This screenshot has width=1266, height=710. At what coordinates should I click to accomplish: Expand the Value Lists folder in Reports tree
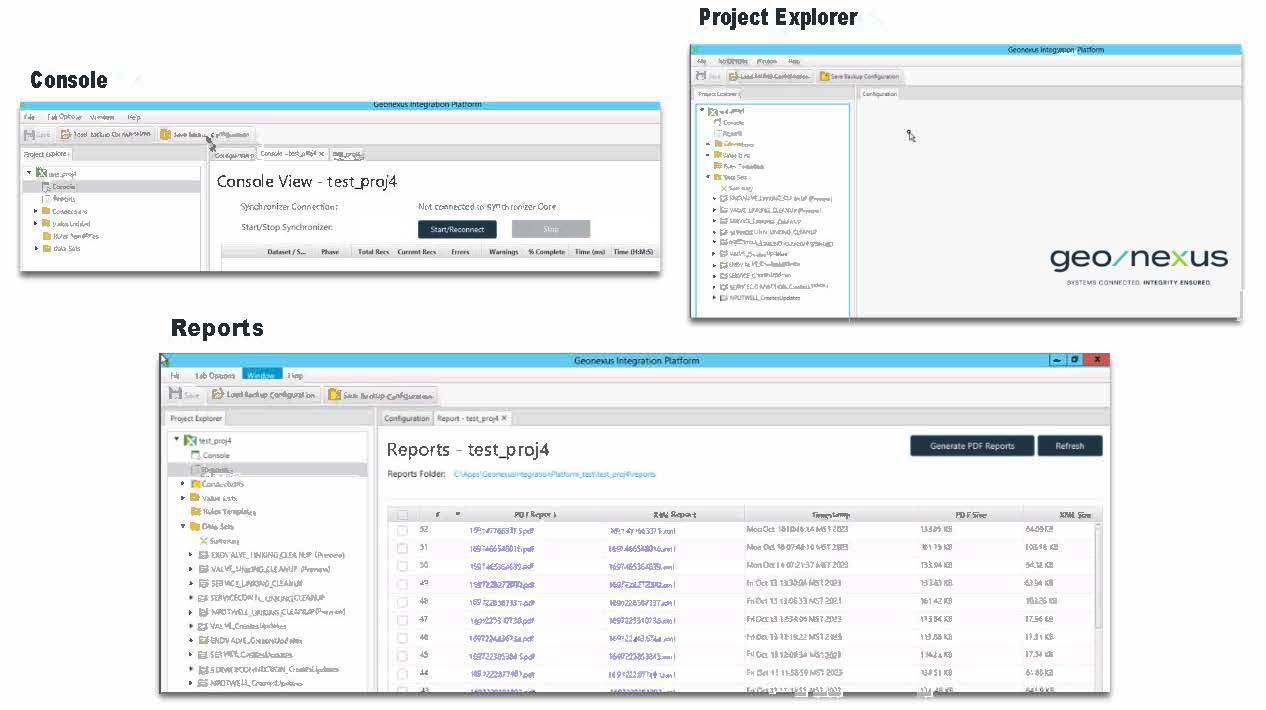point(183,498)
